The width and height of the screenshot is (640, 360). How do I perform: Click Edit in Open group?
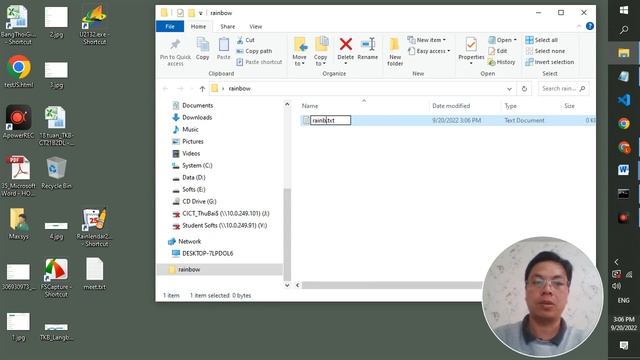pyautogui.click(x=498, y=51)
